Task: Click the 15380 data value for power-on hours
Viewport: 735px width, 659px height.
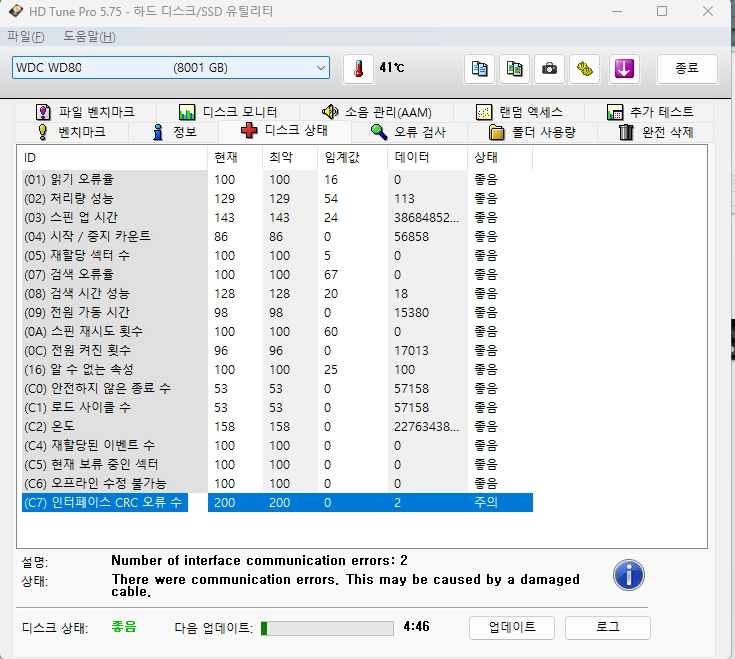Action: pyautogui.click(x=411, y=313)
